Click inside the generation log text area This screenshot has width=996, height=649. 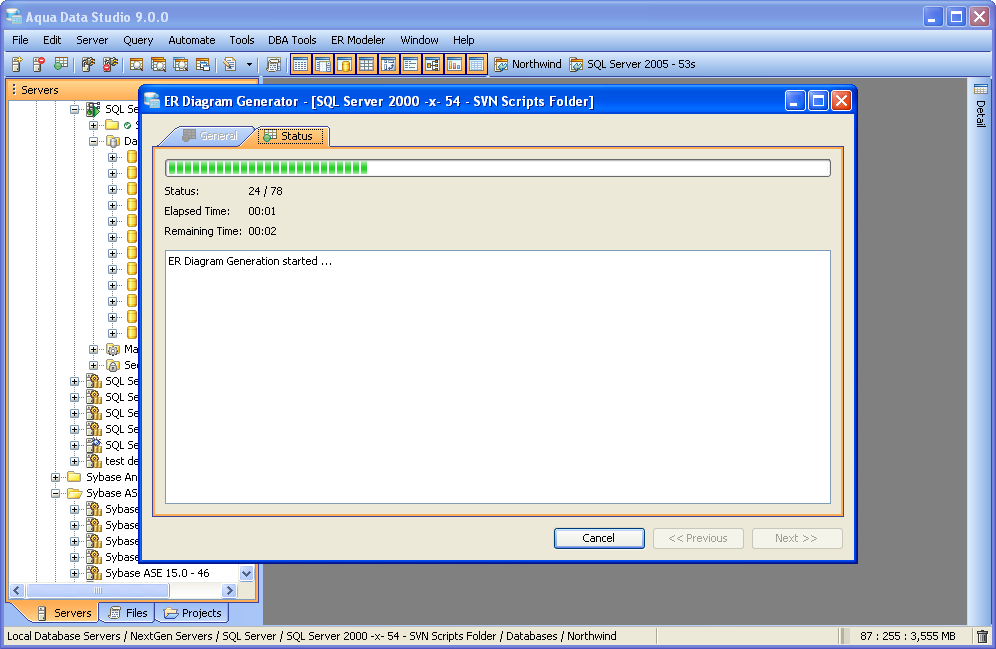coord(497,377)
